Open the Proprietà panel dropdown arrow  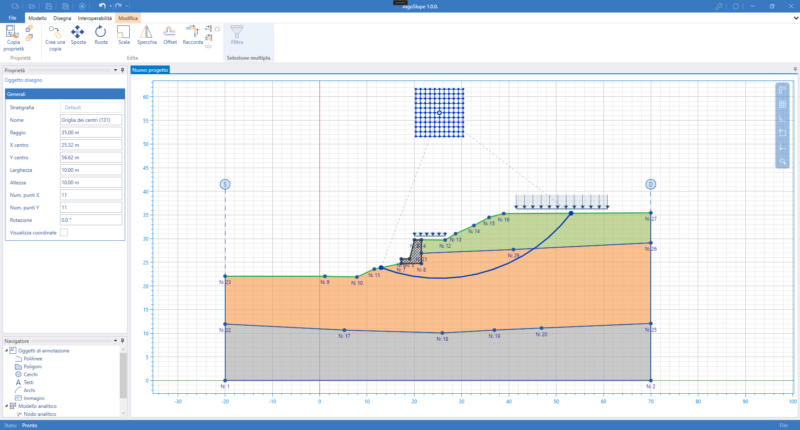click(115, 70)
